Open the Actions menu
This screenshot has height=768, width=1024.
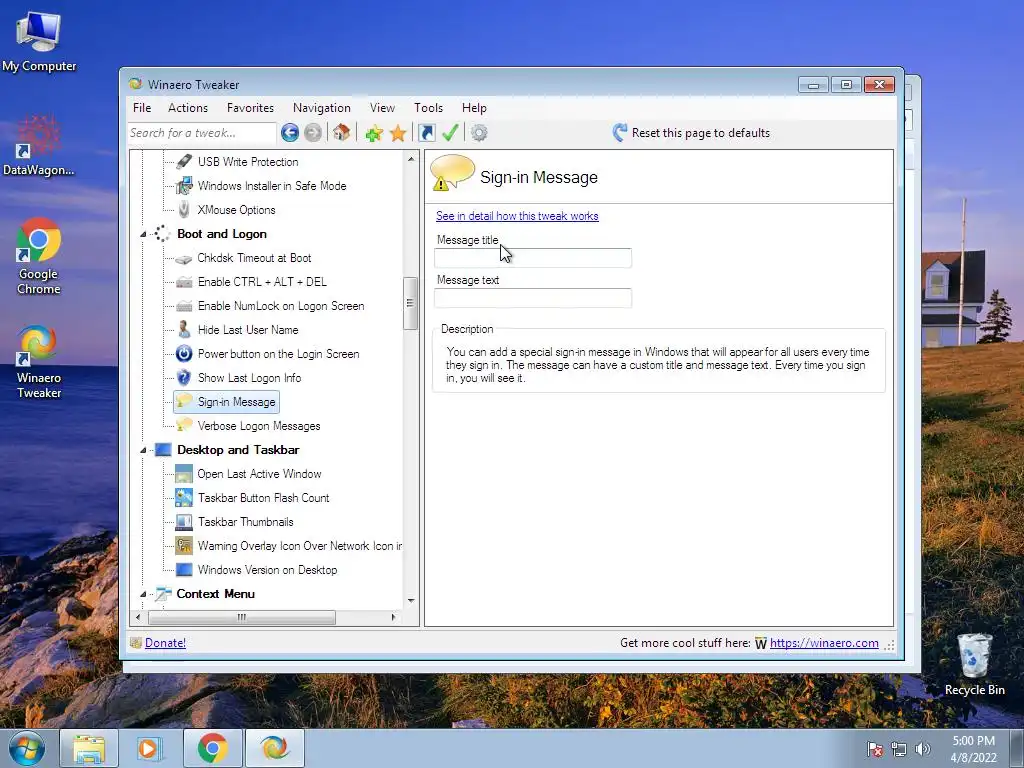(187, 108)
